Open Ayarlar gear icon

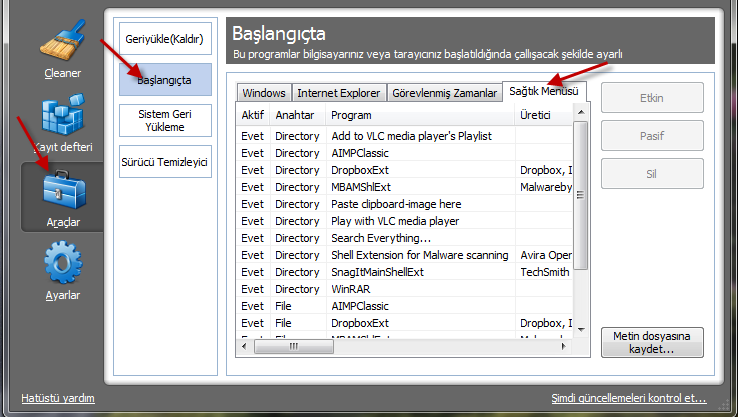(62, 263)
